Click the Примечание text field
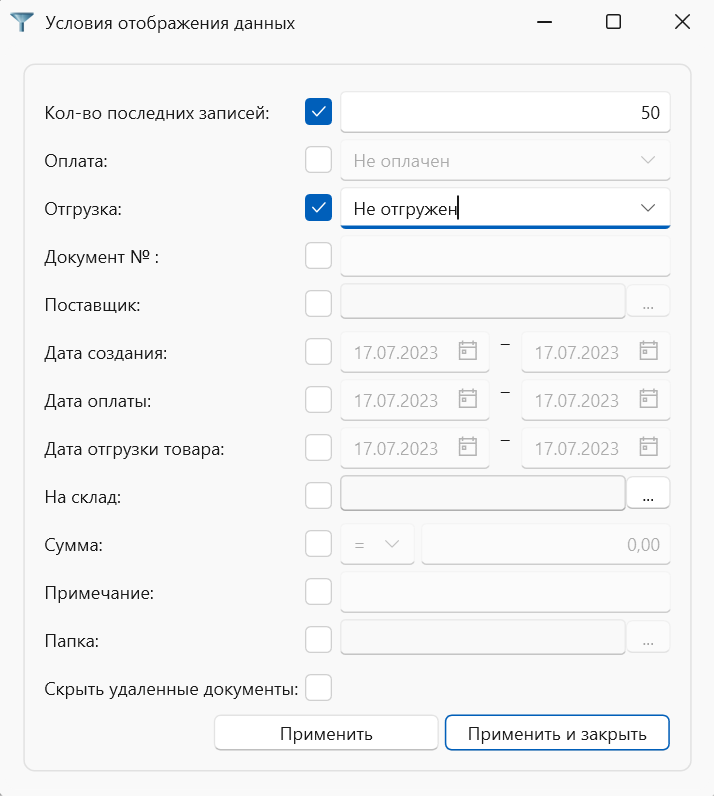The height and width of the screenshot is (796, 714). (x=505, y=592)
